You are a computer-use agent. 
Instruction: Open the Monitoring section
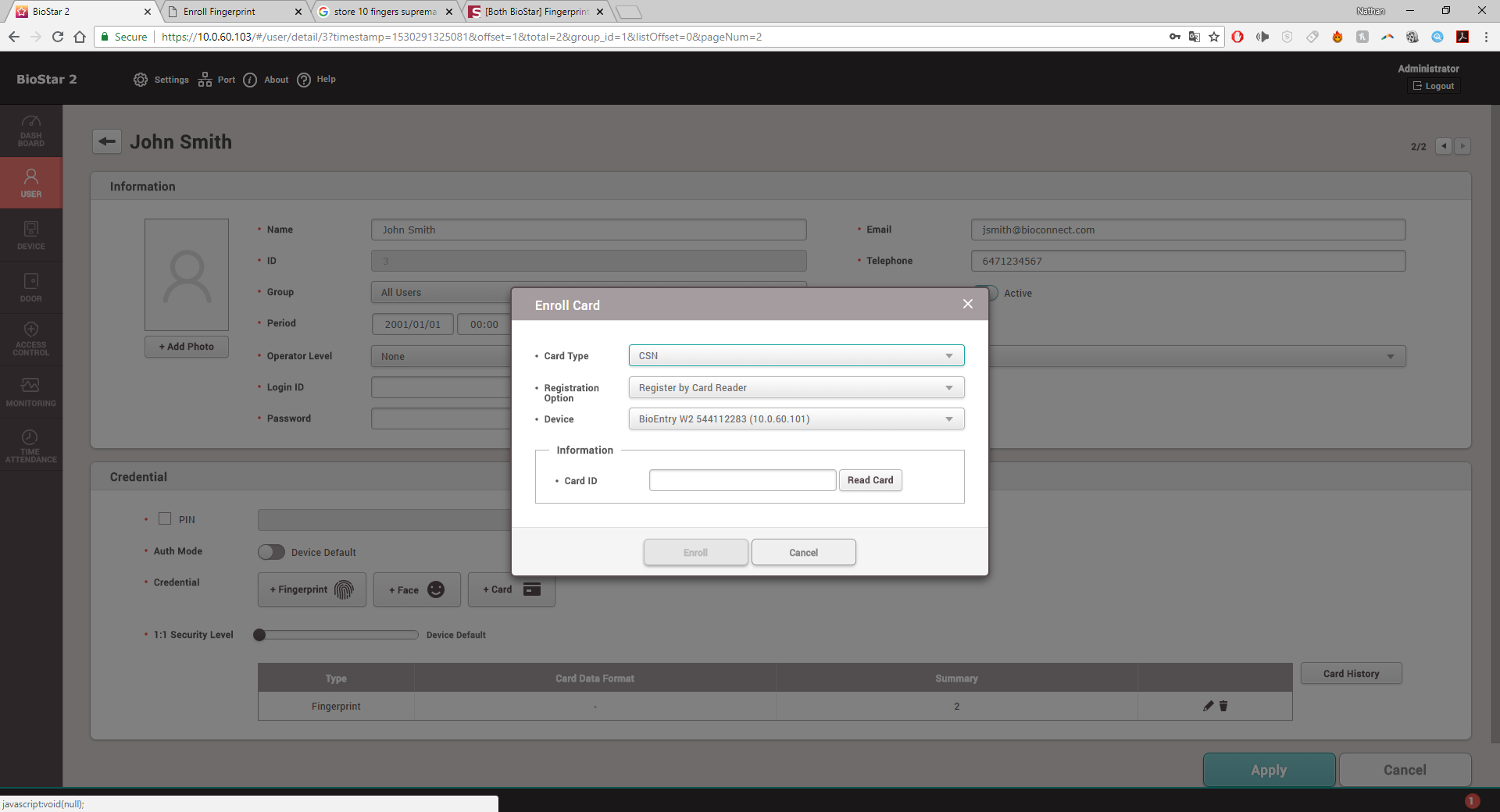[30, 391]
